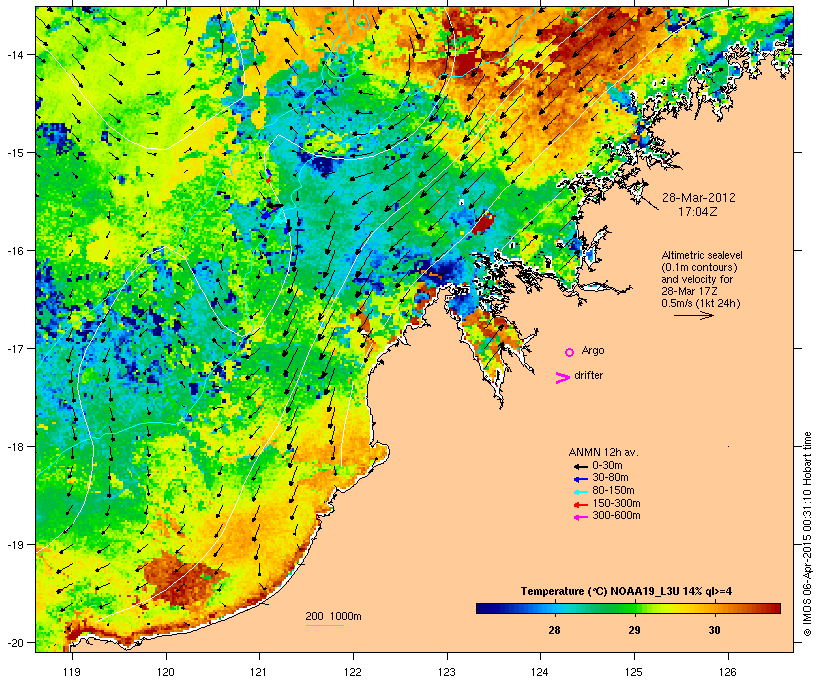Viewport: 820px width, 680px height.
Task: Click the latitude axis label -20
Action: pyautogui.click(x=14, y=642)
